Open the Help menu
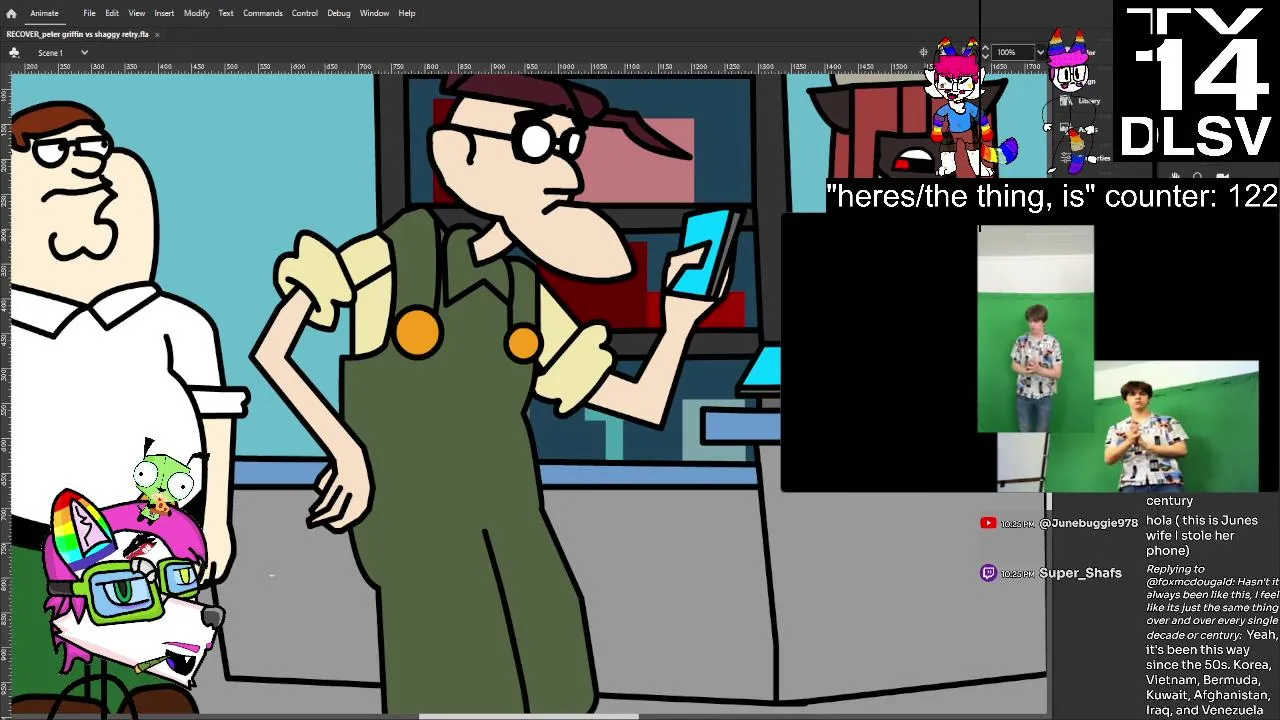Viewport: 1280px width, 720px height. pyautogui.click(x=407, y=13)
